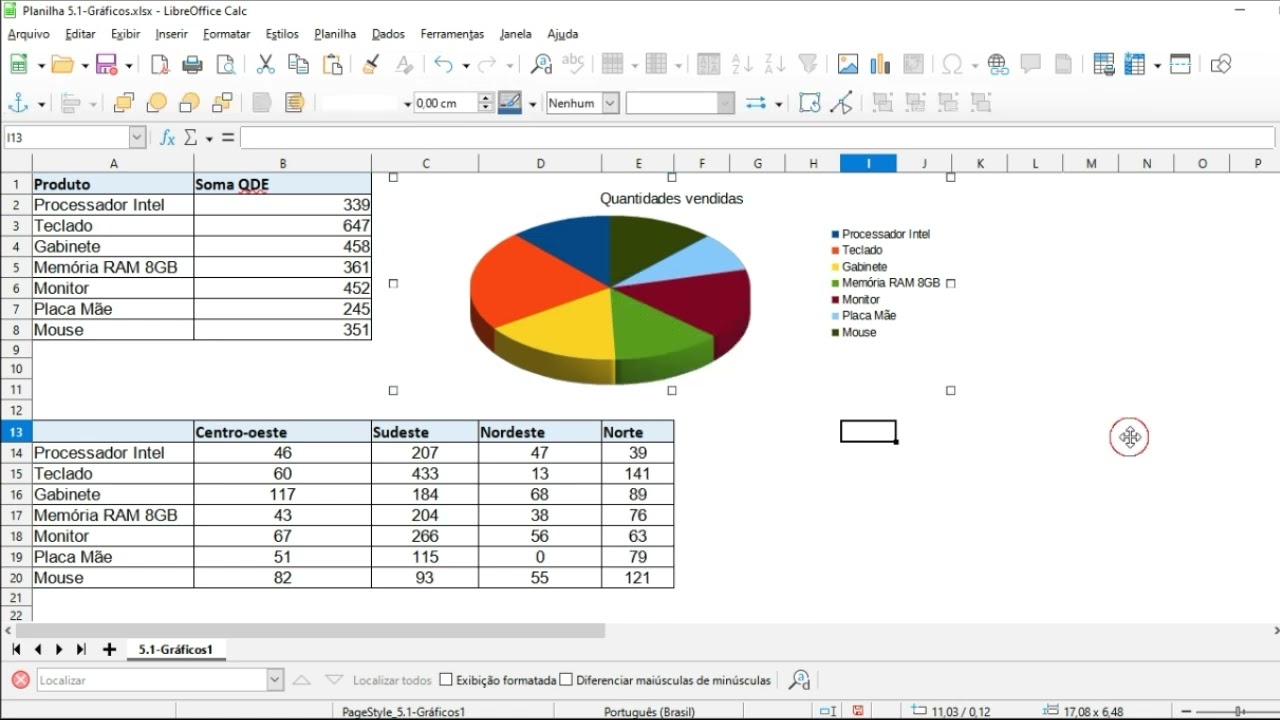Click the Rotate object icon
Image resolution: width=1280 pixels, height=720 pixels.
[x=810, y=103]
